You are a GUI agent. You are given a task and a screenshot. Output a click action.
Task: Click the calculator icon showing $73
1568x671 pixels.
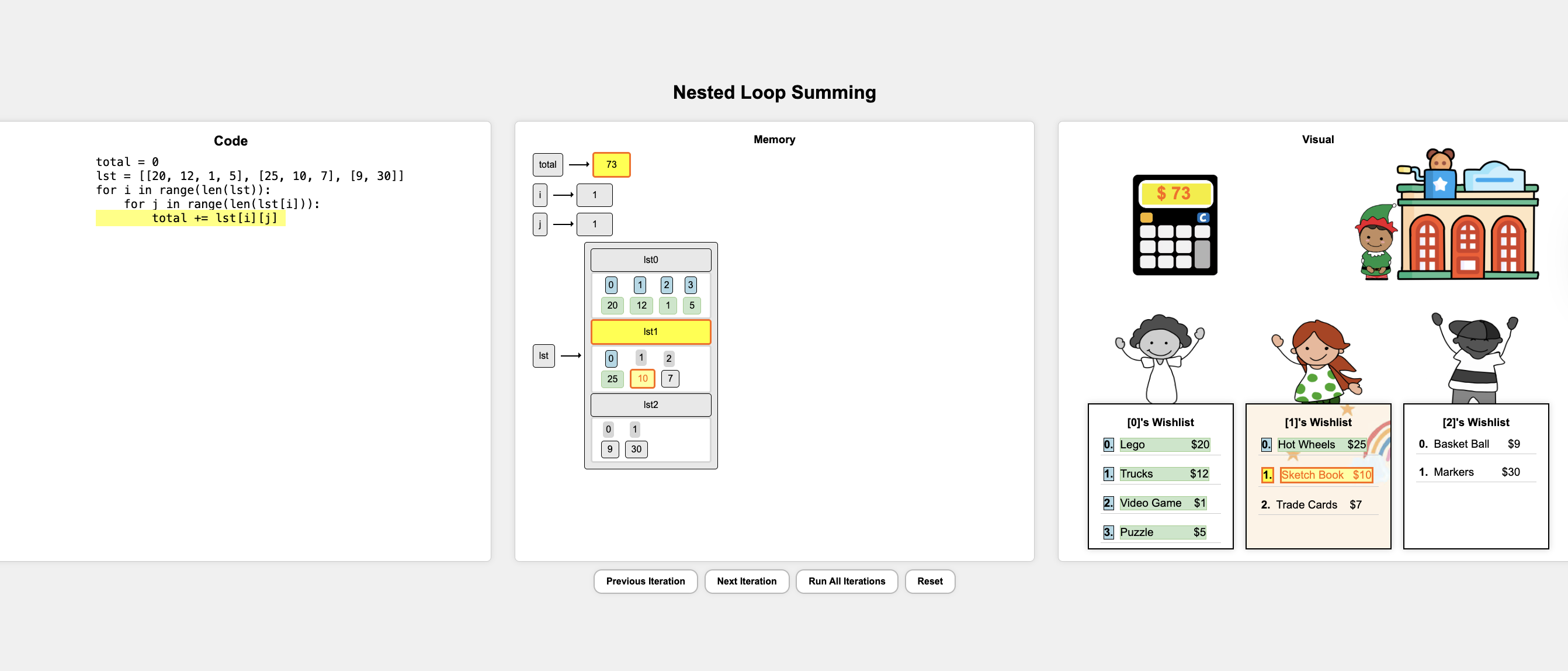[x=1174, y=224]
